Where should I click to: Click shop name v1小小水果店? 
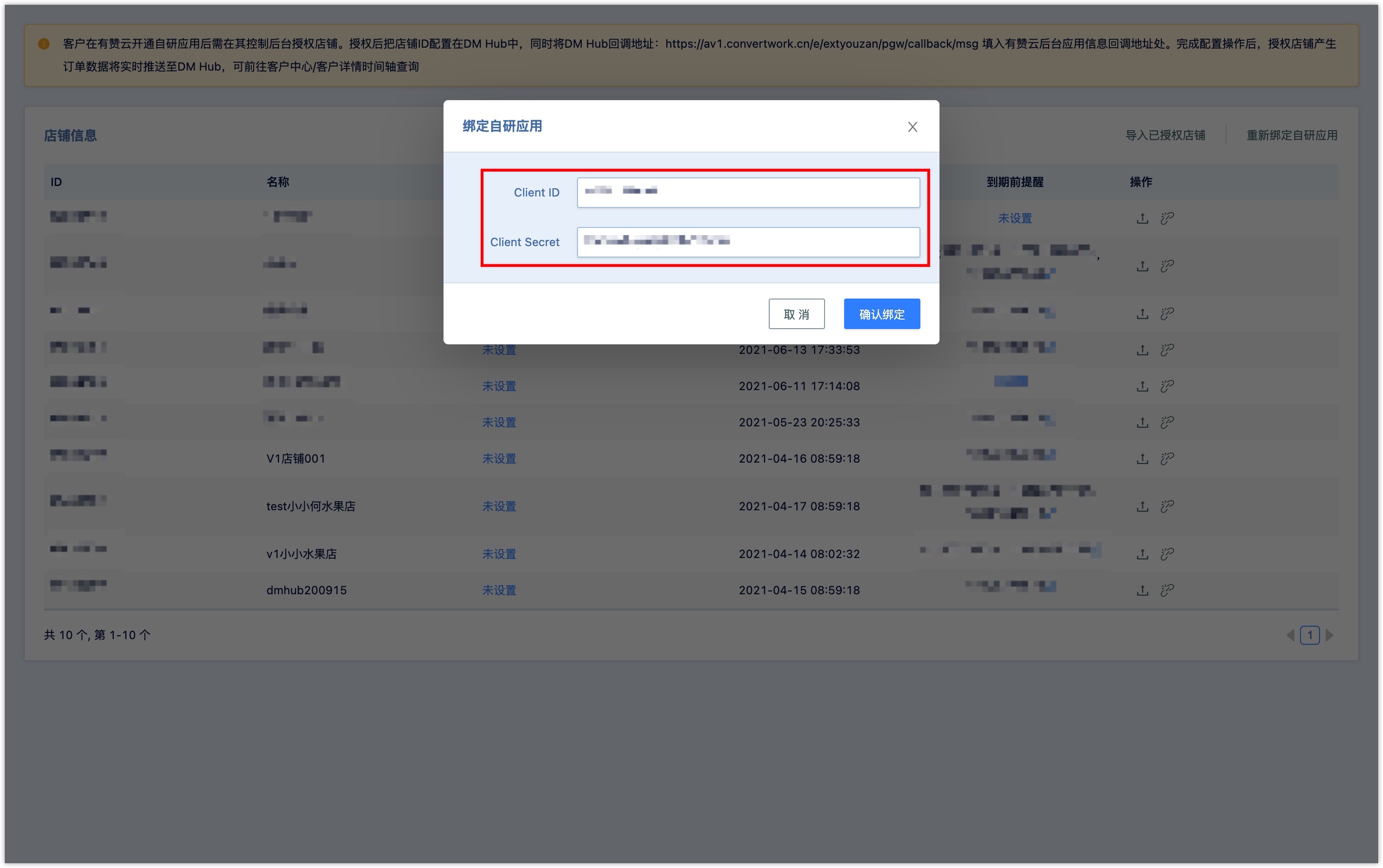pyautogui.click(x=301, y=553)
